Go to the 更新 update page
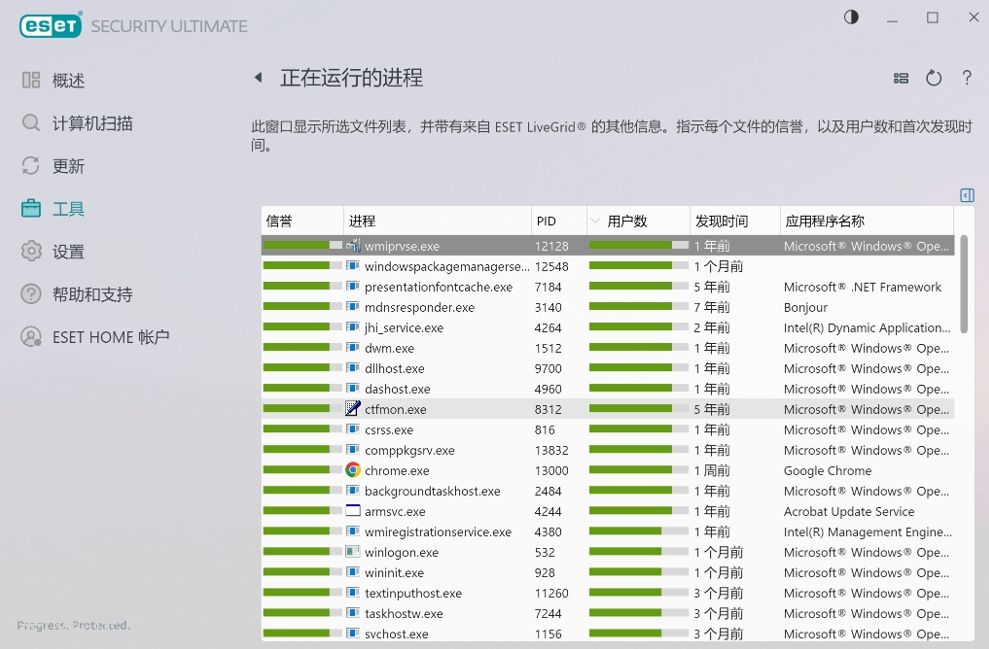Viewport: 989px width, 649px height. (68, 166)
